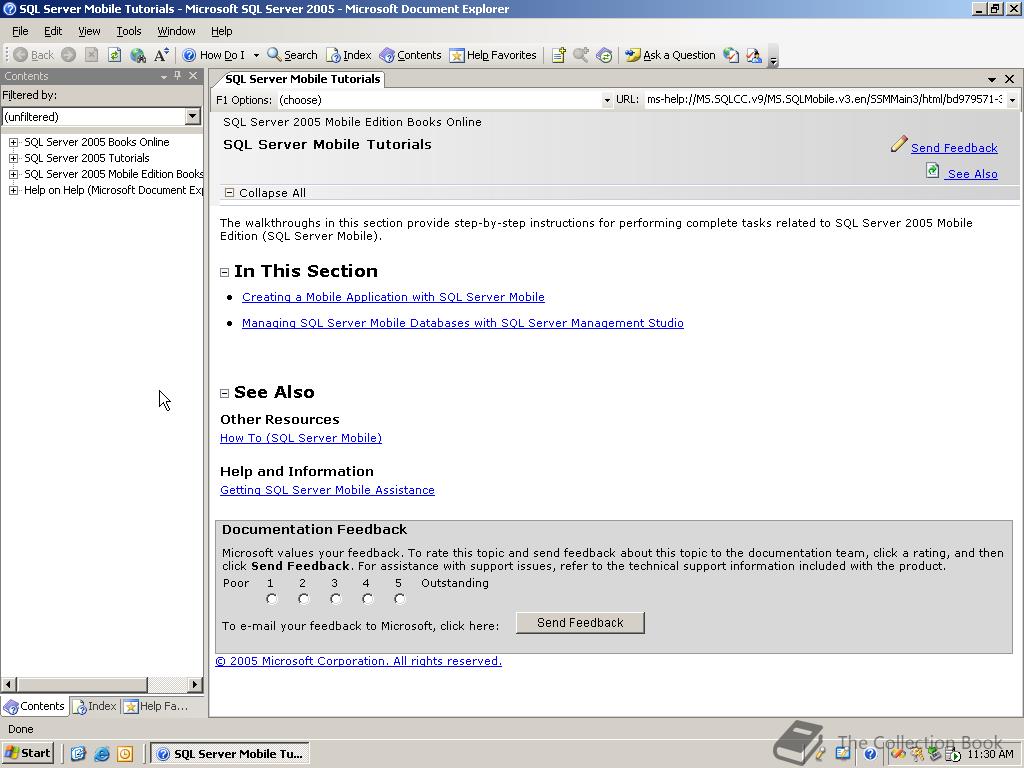This screenshot has height=768, width=1024.
Task: Click the Check Question Status icon
Action: pyautogui.click(x=731, y=56)
